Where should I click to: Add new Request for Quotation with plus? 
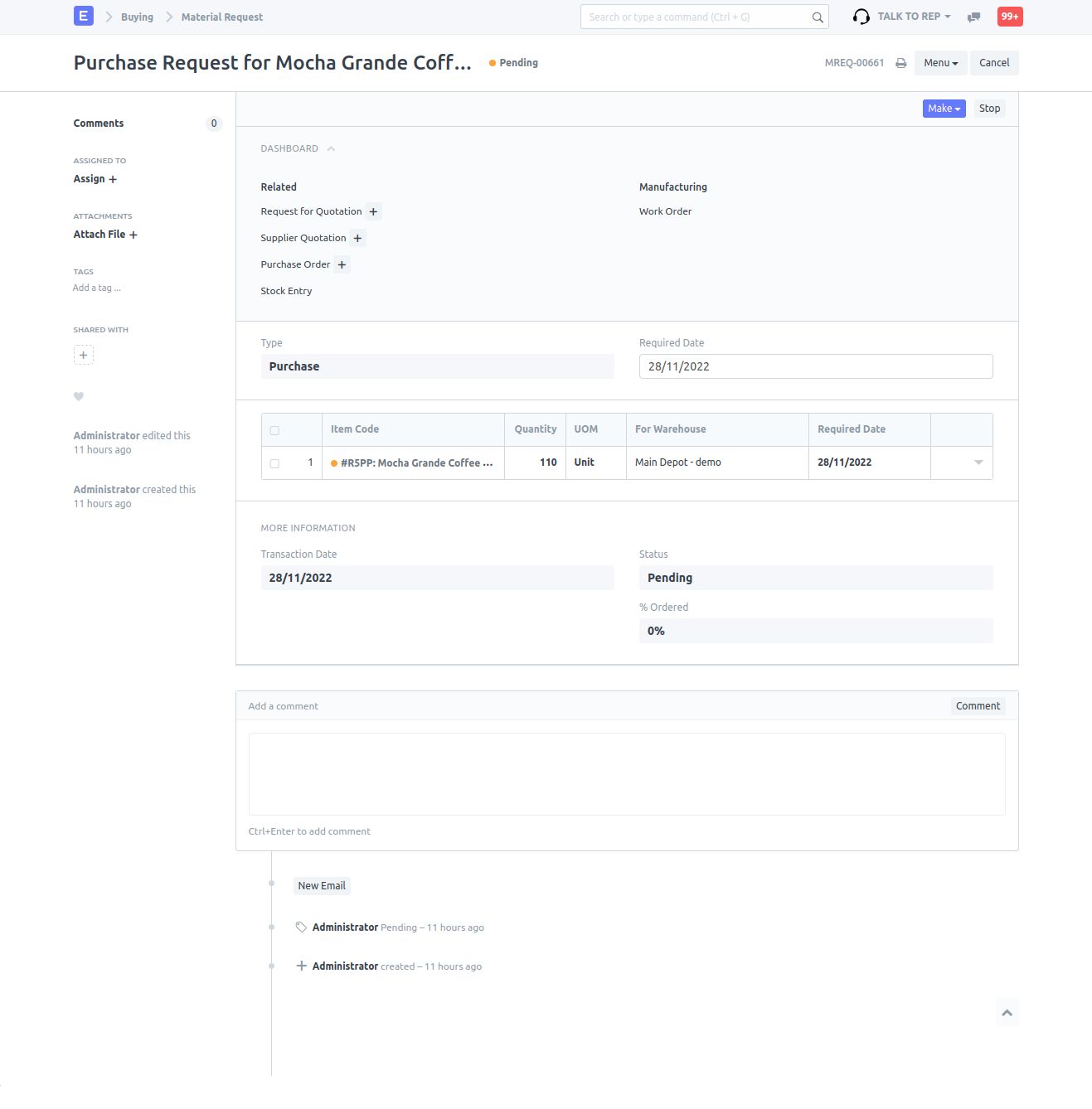coord(373,212)
